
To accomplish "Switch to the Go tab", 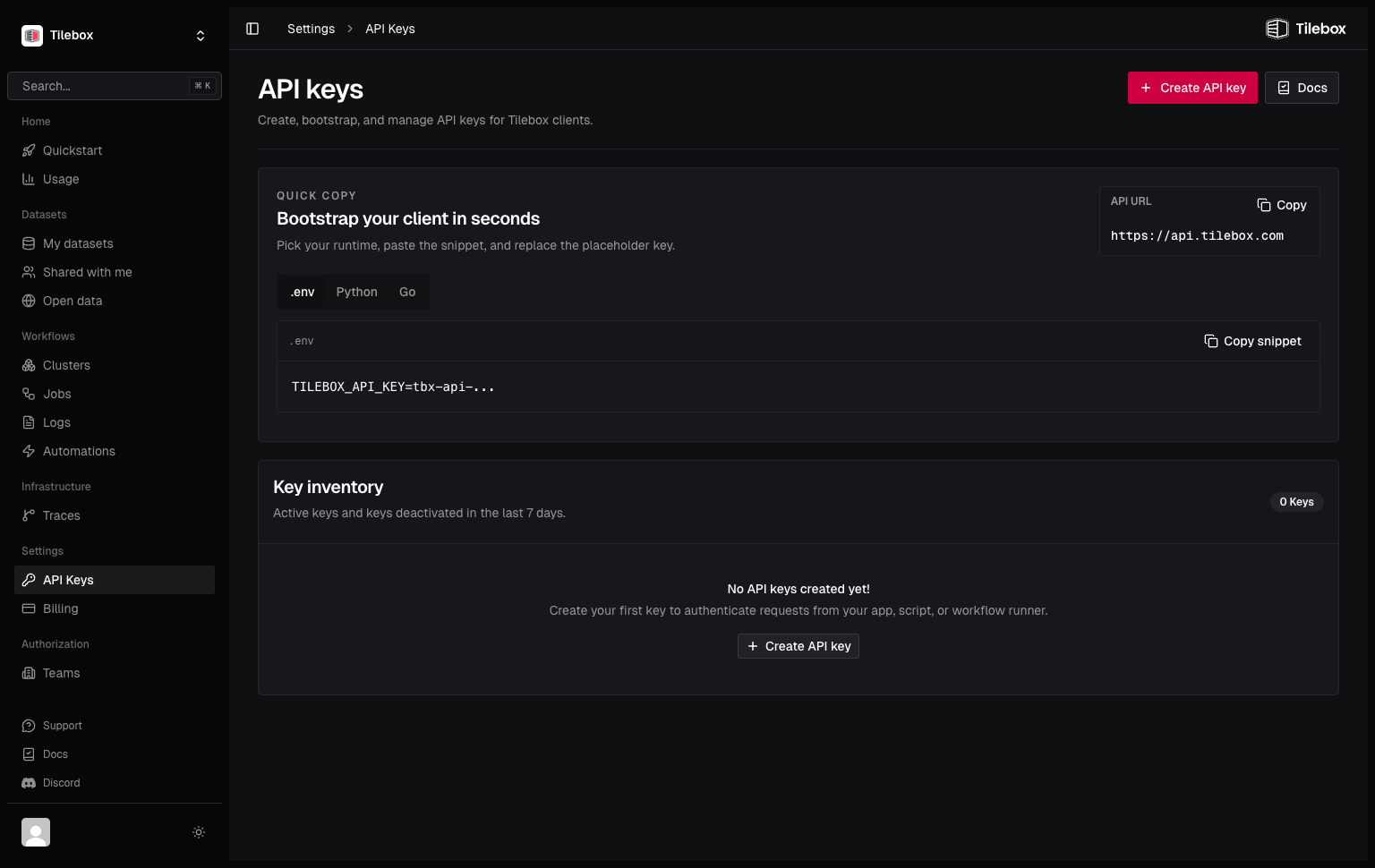I will point(407,292).
